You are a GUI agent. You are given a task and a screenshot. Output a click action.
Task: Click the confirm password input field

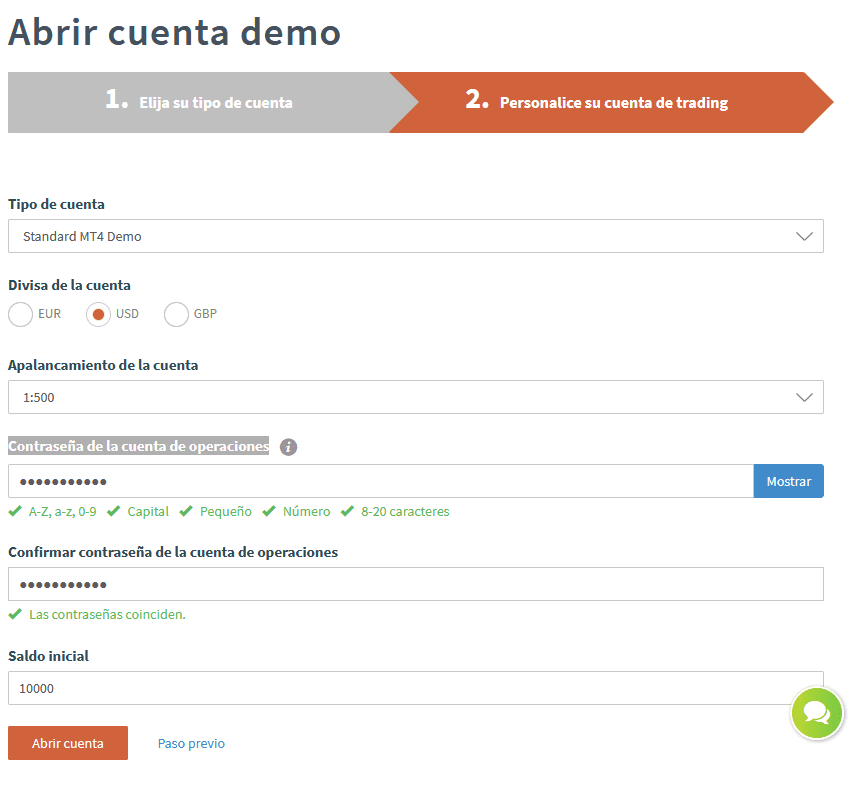tap(415, 584)
